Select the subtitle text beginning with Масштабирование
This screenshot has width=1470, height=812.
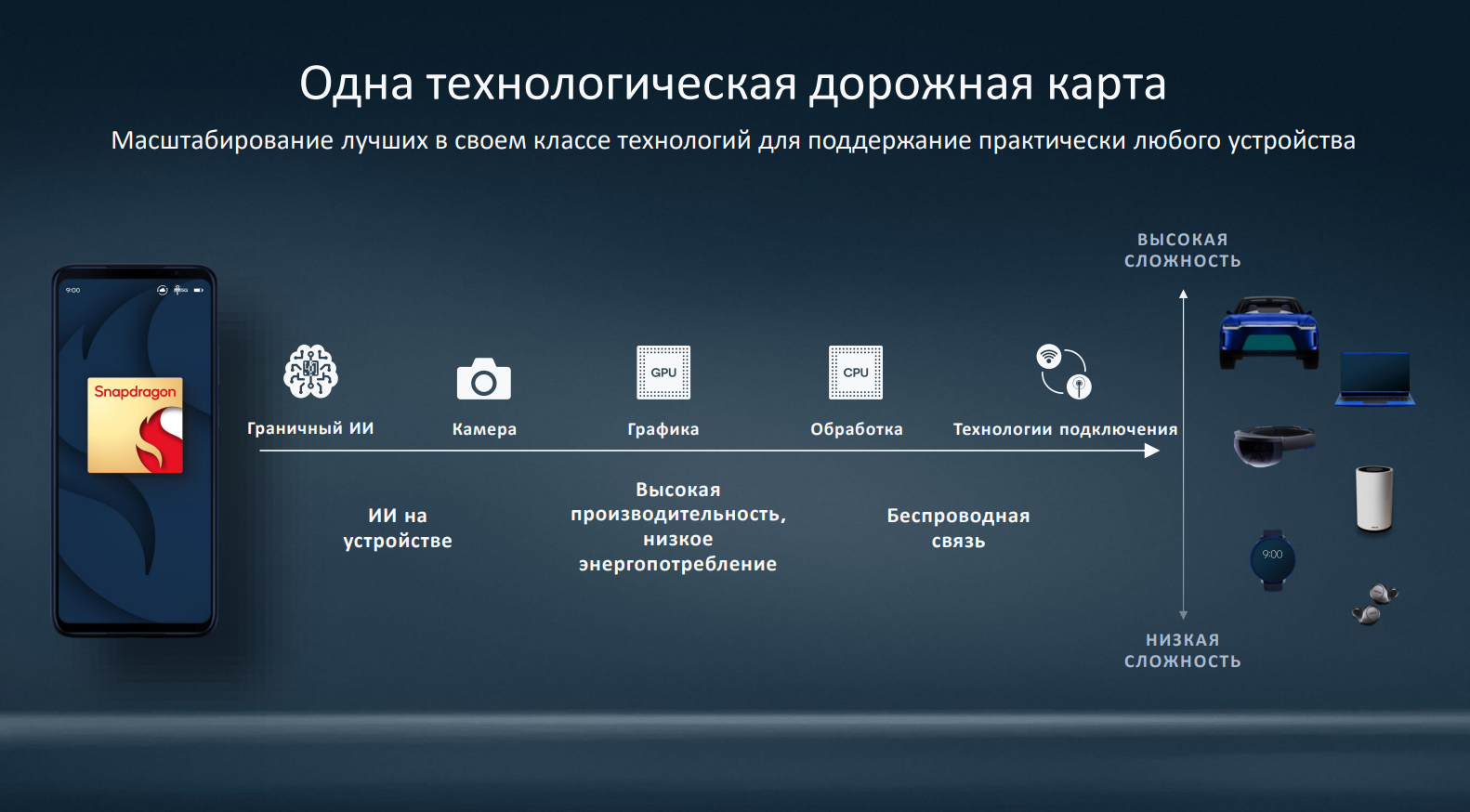click(732, 140)
